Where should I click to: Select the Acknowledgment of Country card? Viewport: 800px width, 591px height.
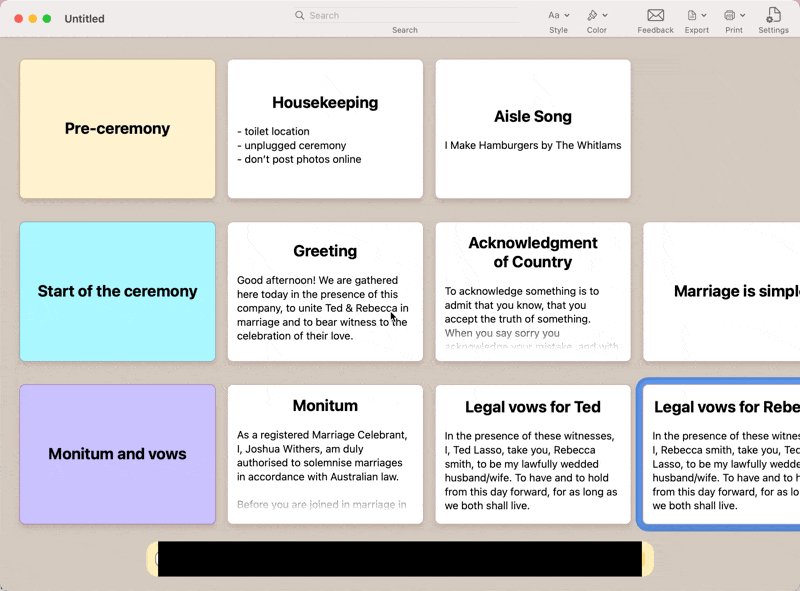[x=533, y=291]
